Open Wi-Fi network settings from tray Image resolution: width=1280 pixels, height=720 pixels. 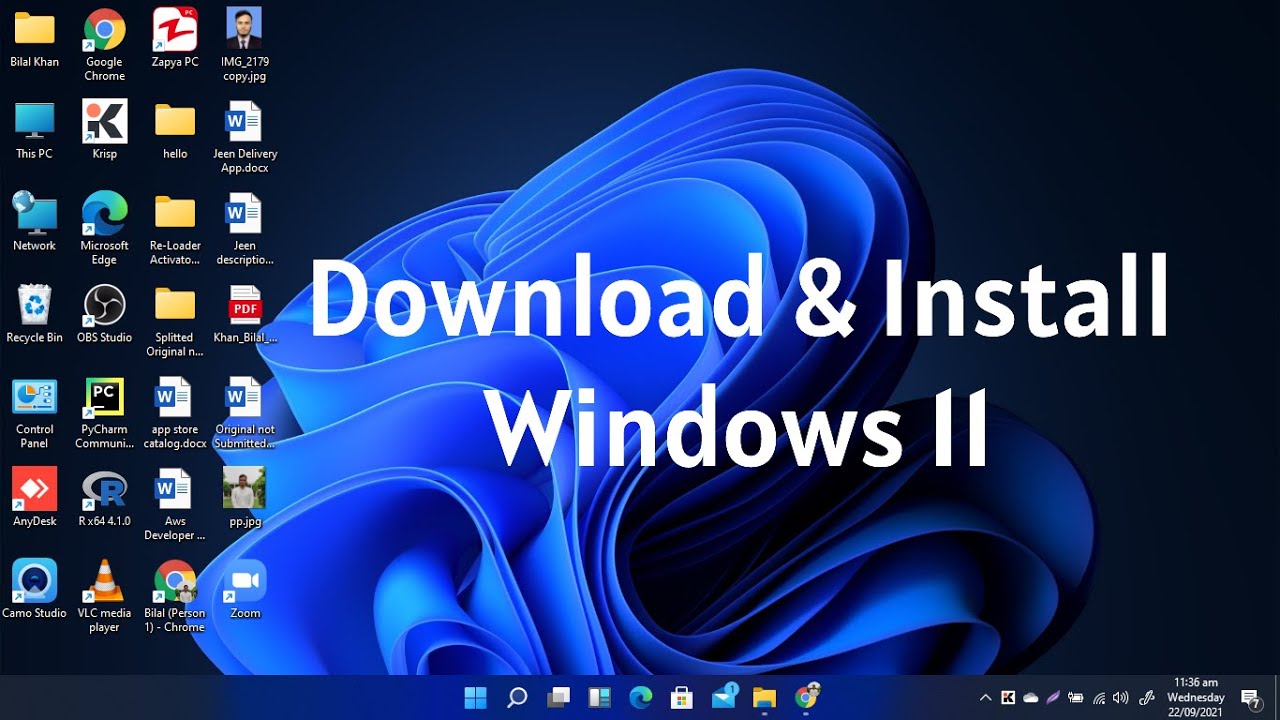pyautogui.click(x=1099, y=698)
